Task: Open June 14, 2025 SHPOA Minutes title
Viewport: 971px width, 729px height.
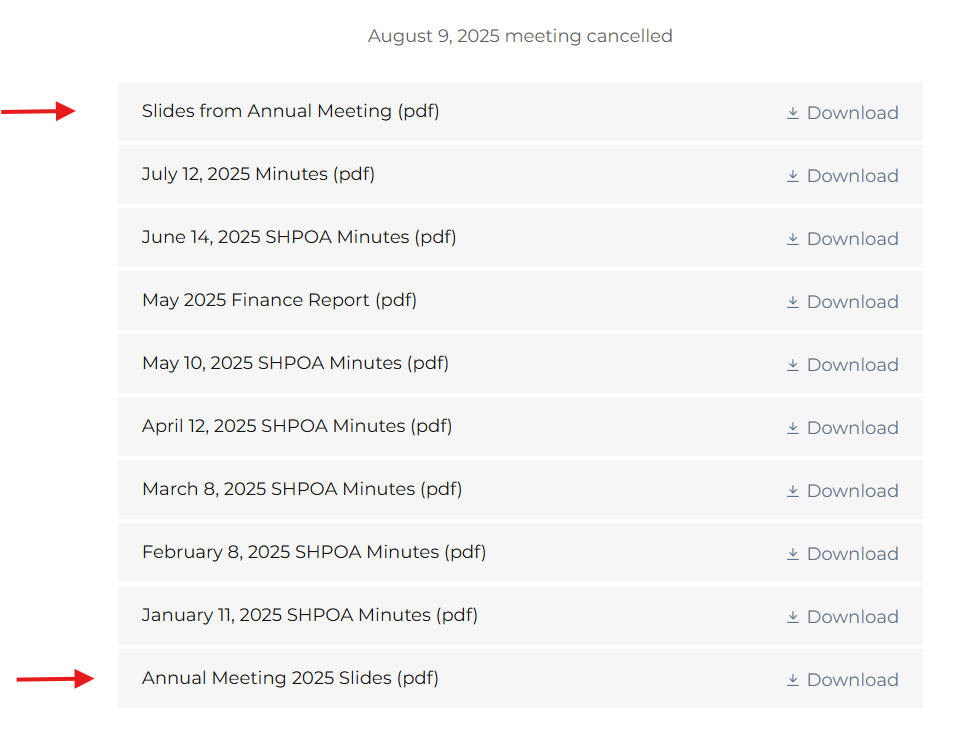Action: [299, 237]
